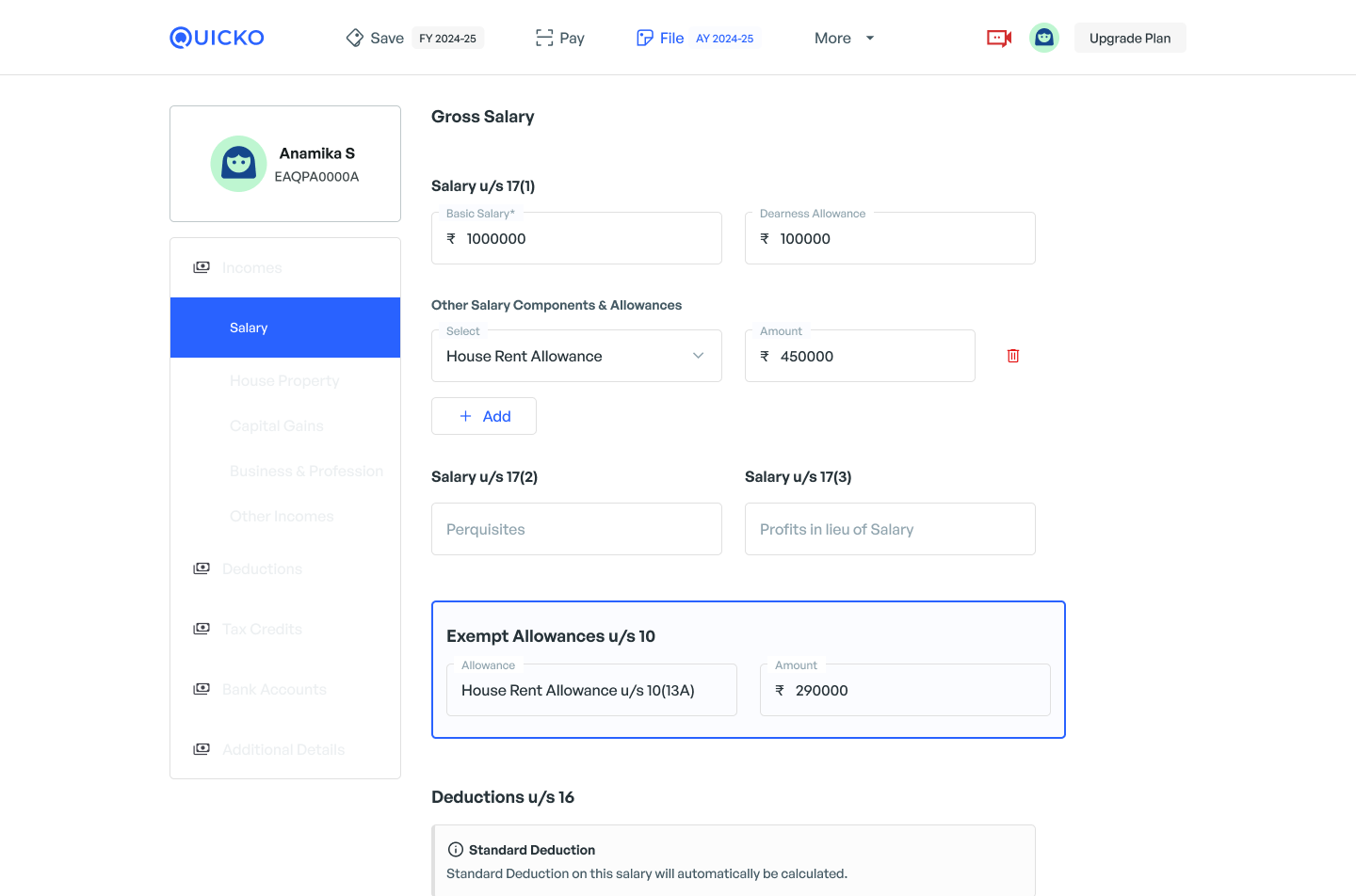This screenshot has width=1356, height=896.
Task: Select FY 2024-25 year badge
Action: pos(447,39)
